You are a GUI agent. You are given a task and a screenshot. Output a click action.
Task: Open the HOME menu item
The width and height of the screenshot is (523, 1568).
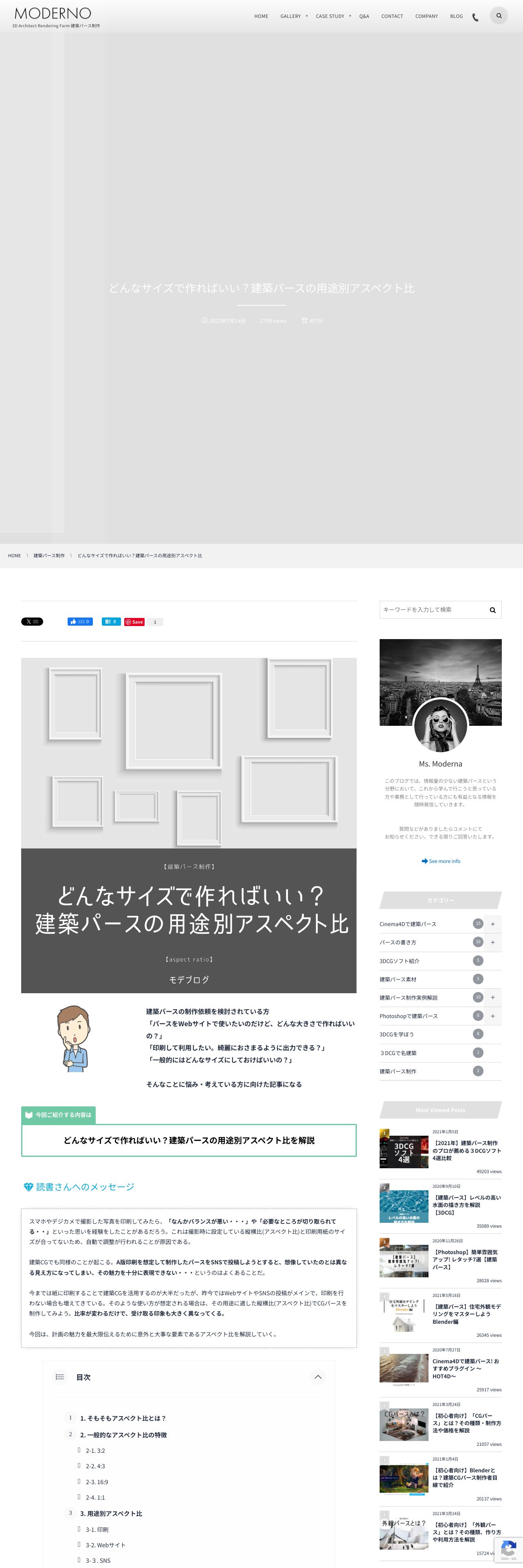(x=261, y=16)
